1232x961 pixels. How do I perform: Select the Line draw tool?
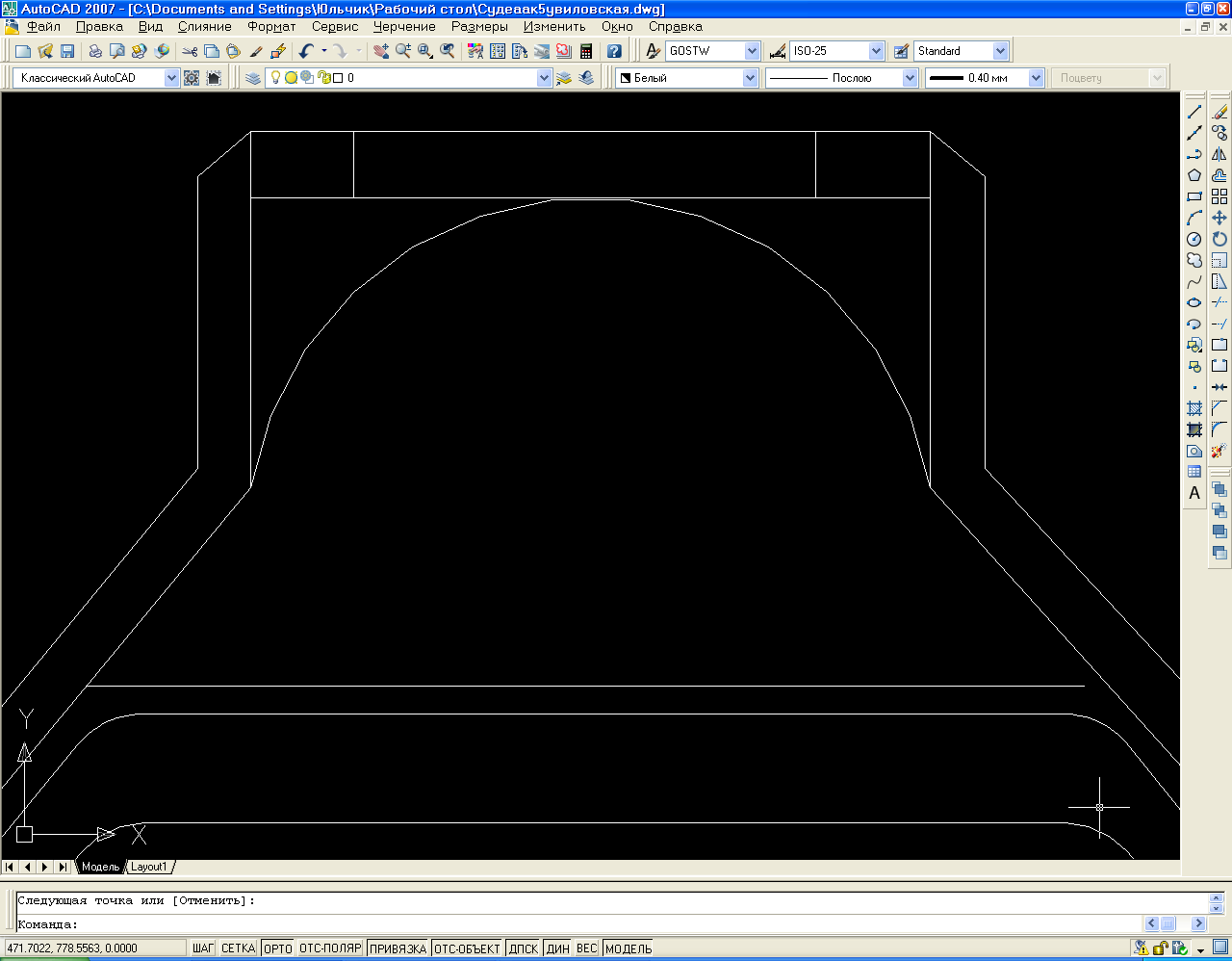[x=1194, y=113]
